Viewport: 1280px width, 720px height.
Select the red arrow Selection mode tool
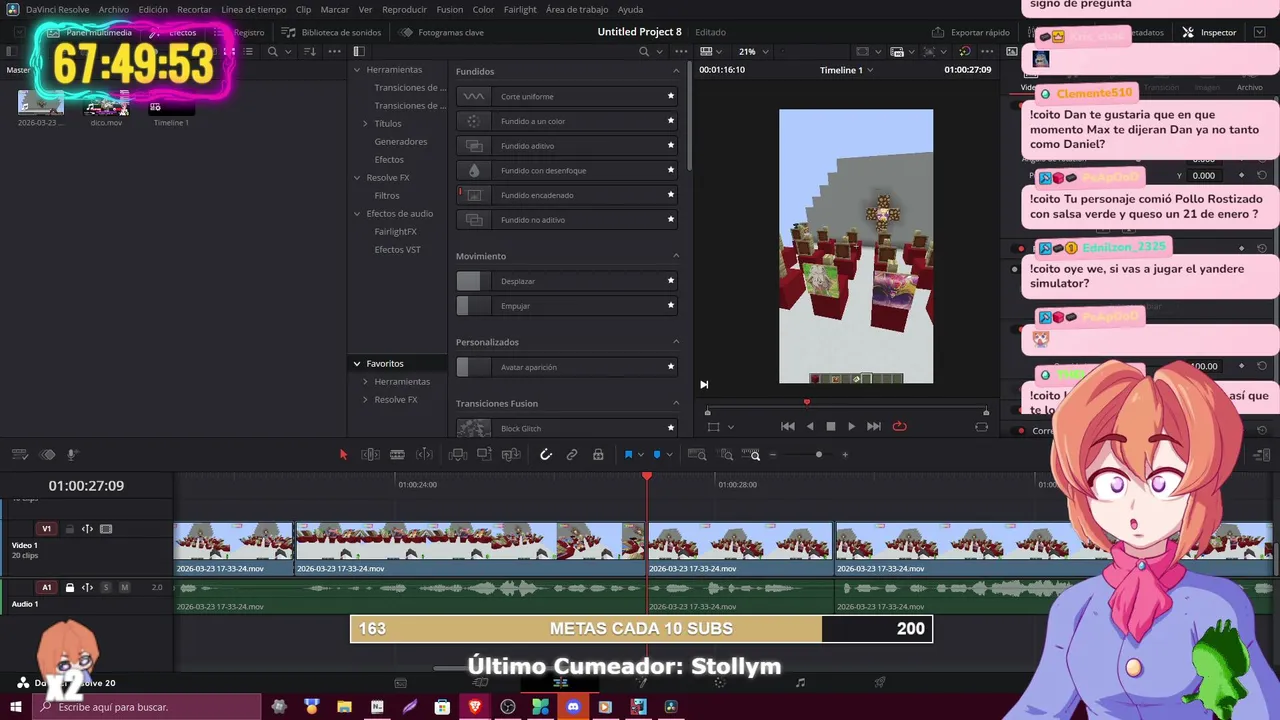pyautogui.click(x=343, y=454)
